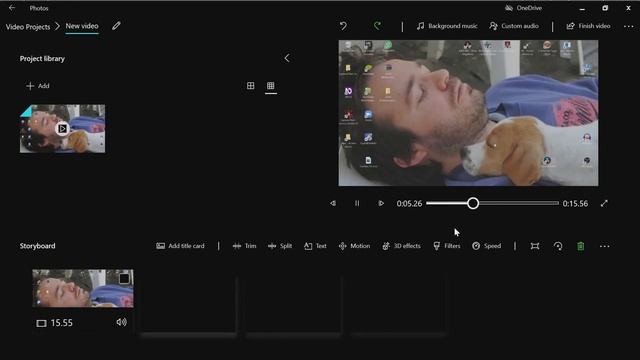Switch library to small thumbnail view
This screenshot has width=640, height=360.
pyautogui.click(x=271, y=85)
